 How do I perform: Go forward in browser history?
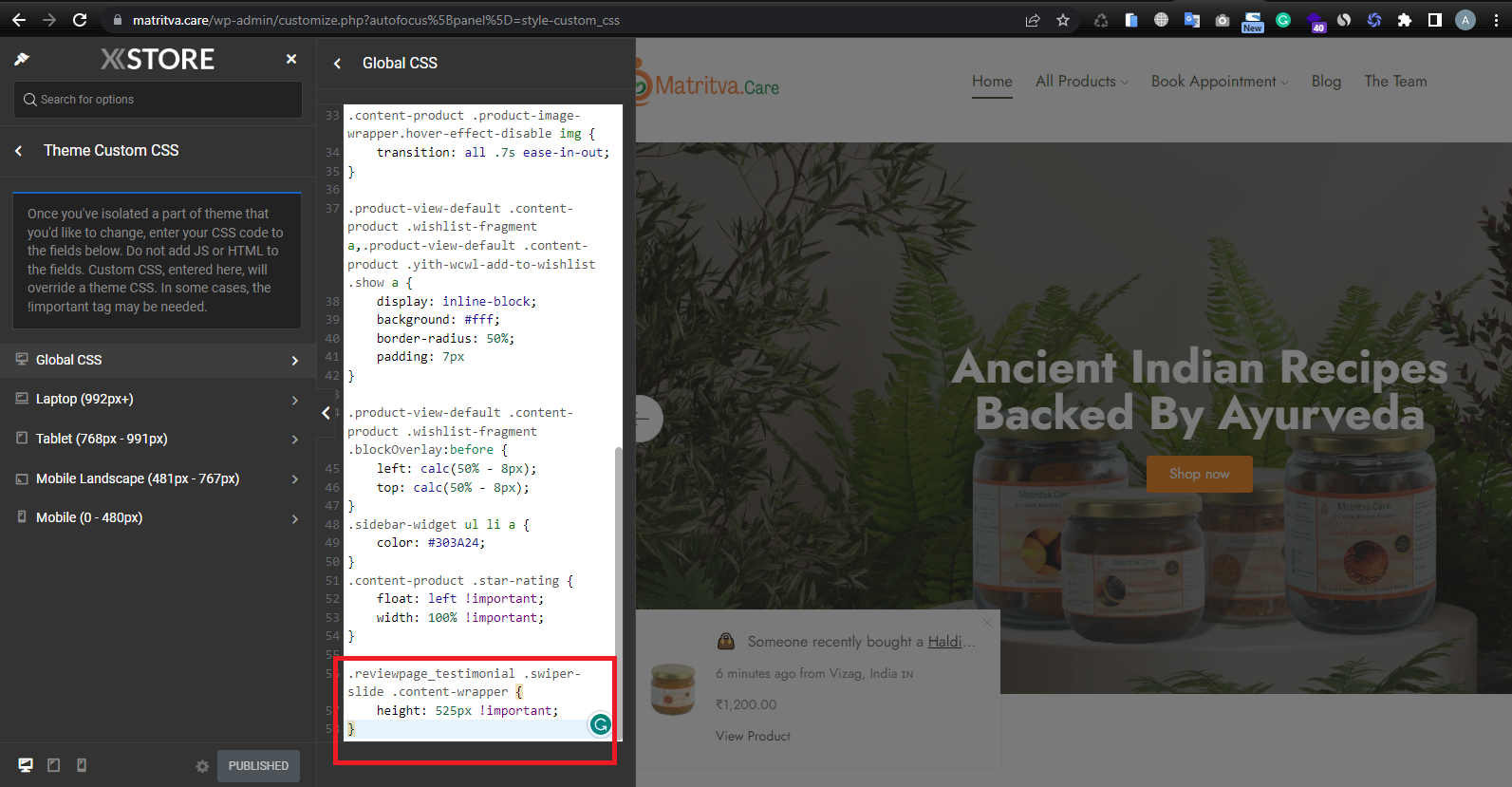pyautogui.click(x=49, y=20)
